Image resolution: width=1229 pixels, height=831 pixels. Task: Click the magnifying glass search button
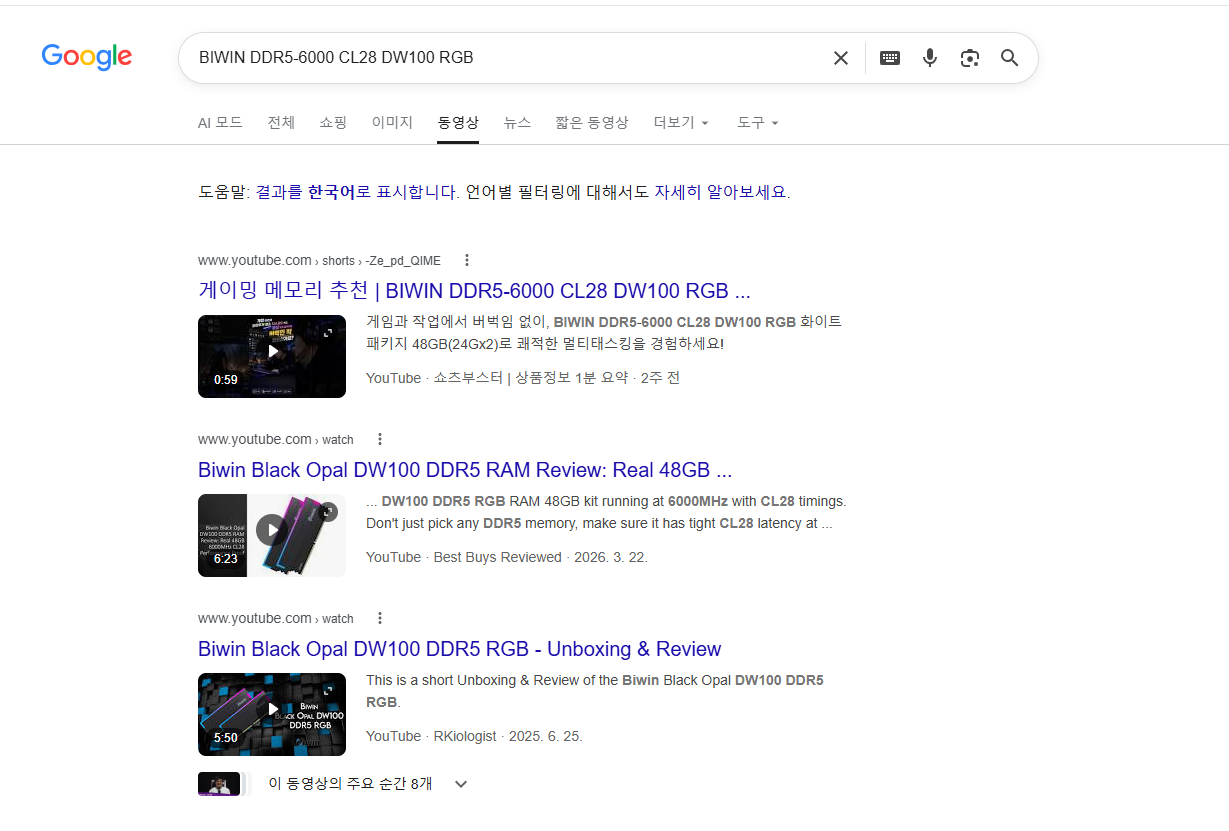(1010, 58)
